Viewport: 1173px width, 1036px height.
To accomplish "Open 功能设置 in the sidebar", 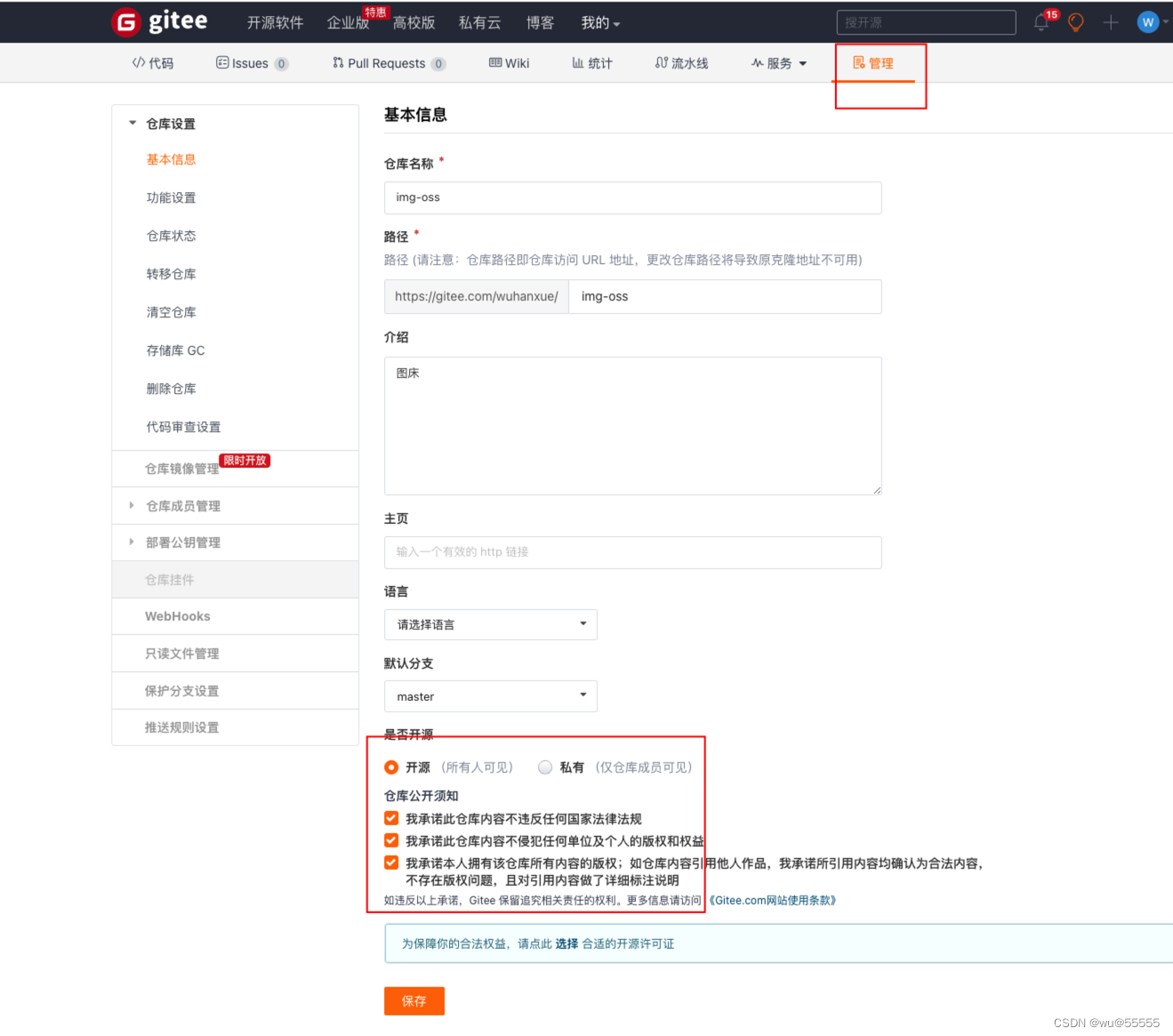I will (x=171, y=197).
